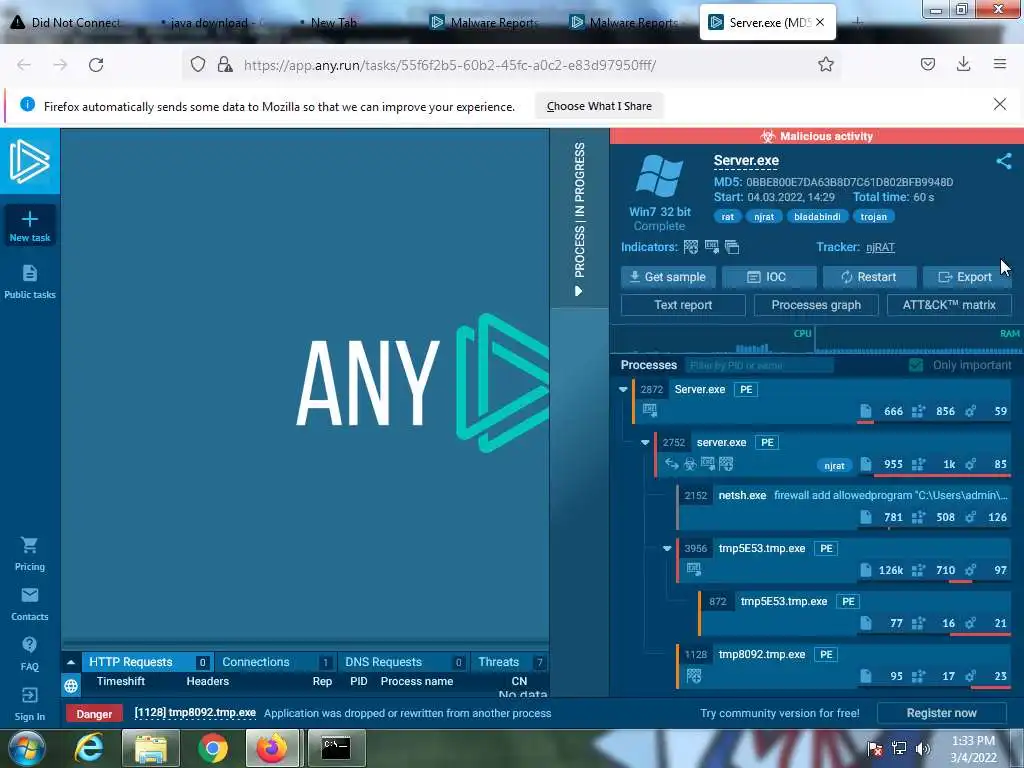The width and height of the screenshot is (1024, 768).
Task: Switch to DNS Requests tab
Action: (404, 662)
